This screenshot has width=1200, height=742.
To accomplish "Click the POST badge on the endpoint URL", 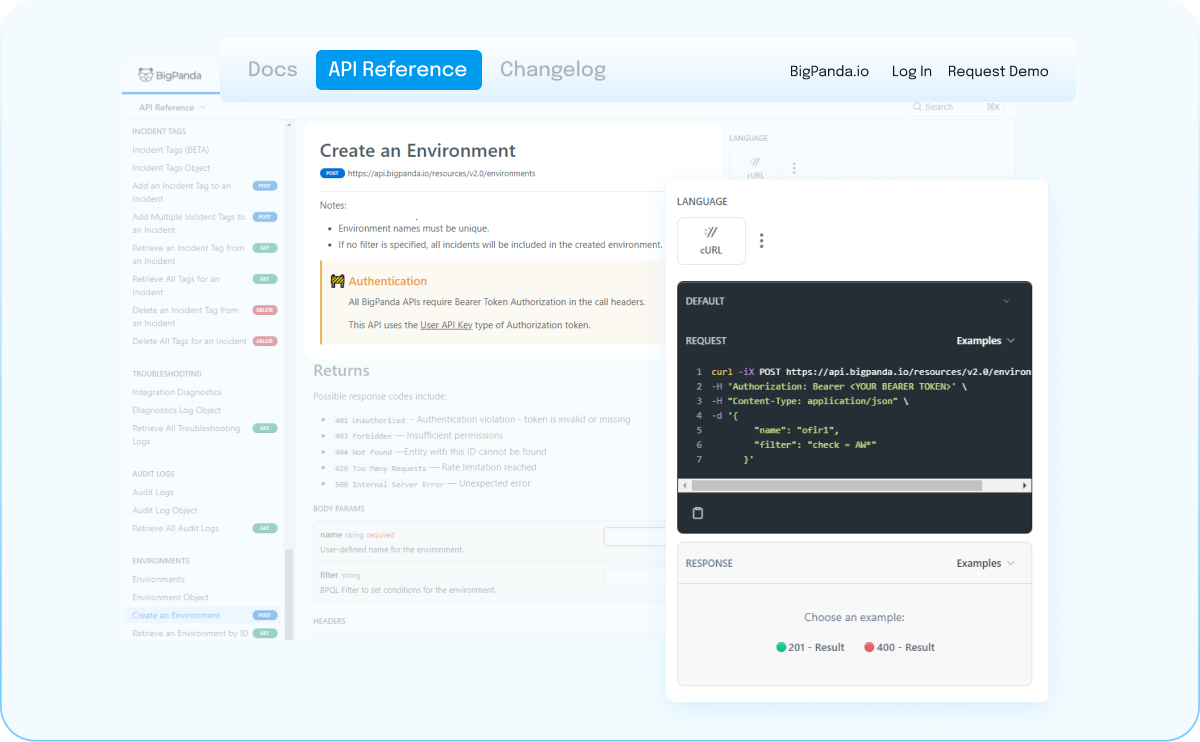I will (x=332, y=173).
